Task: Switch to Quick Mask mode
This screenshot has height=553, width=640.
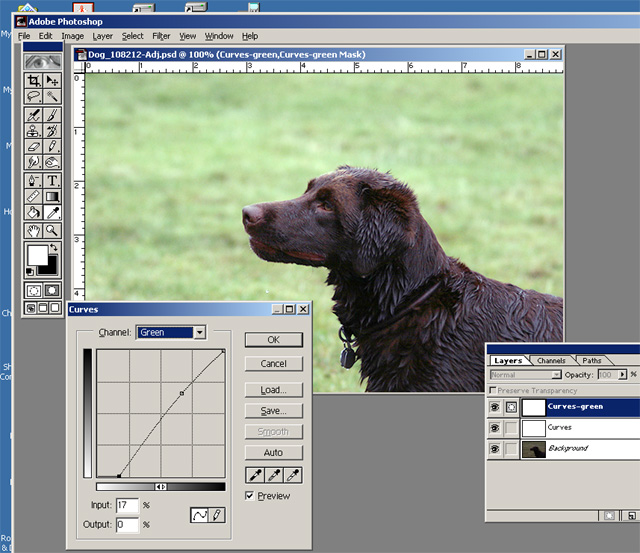Action: (x=52, y=291)
